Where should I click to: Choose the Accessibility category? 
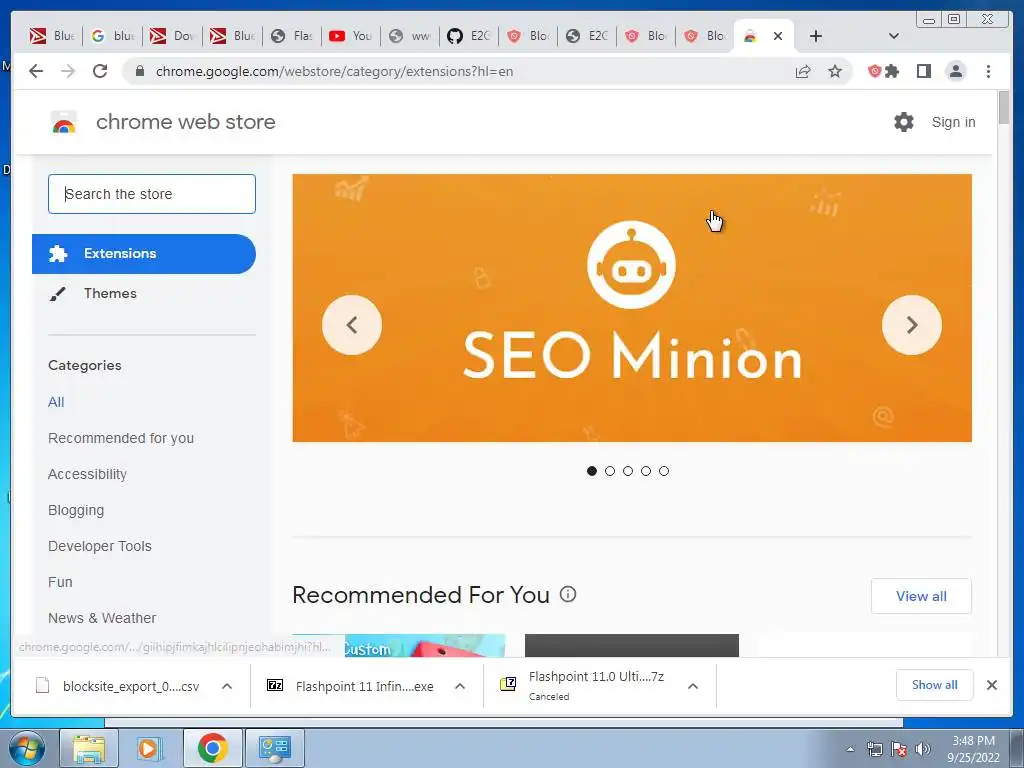pyautogui.click(x=88, y=474)
